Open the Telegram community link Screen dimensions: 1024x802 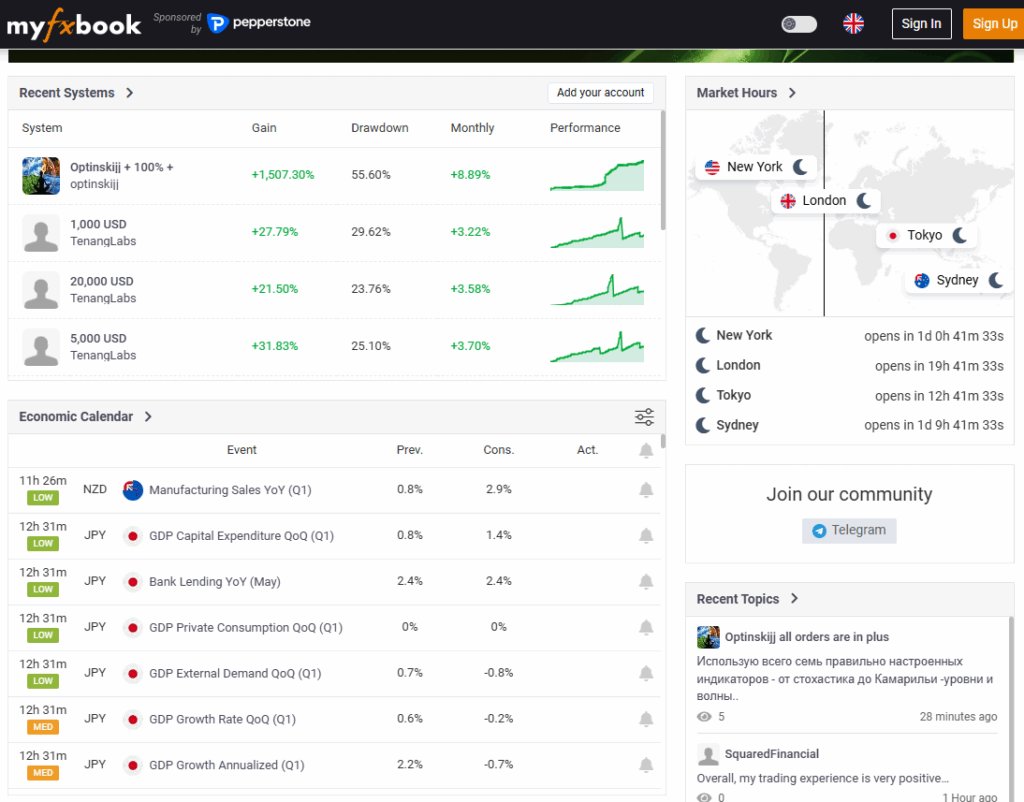tap(849, 530)
